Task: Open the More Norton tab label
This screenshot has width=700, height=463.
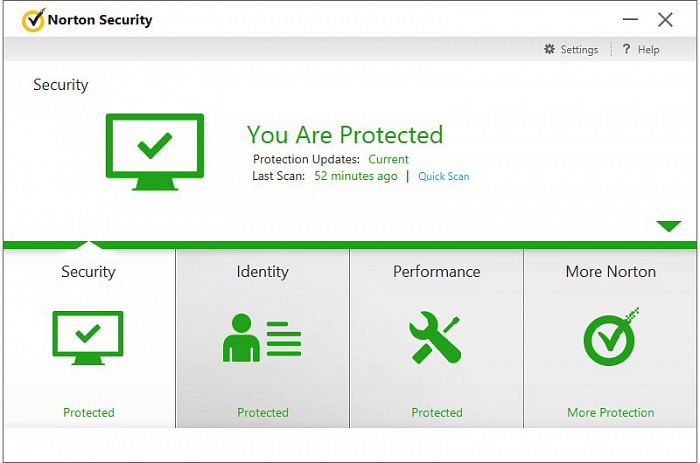Action: coord(610,272)
